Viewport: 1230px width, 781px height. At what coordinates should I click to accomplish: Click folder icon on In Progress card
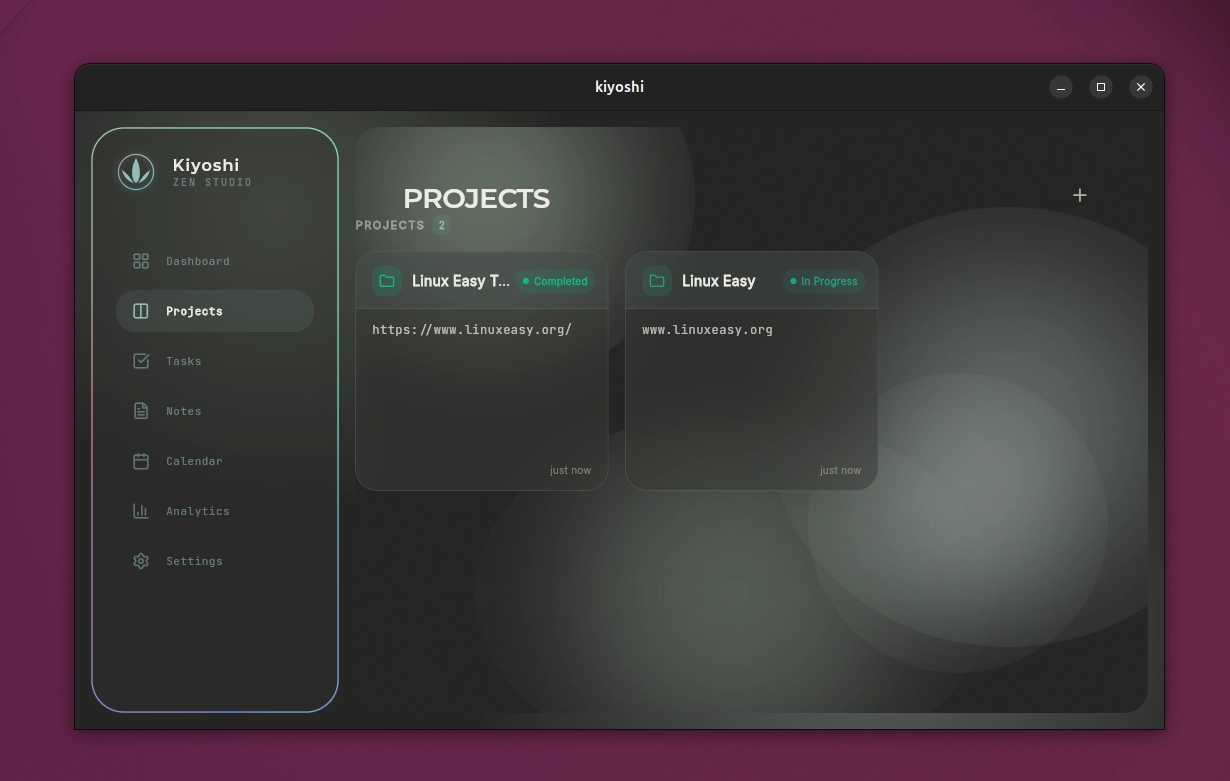pos(657,281)
